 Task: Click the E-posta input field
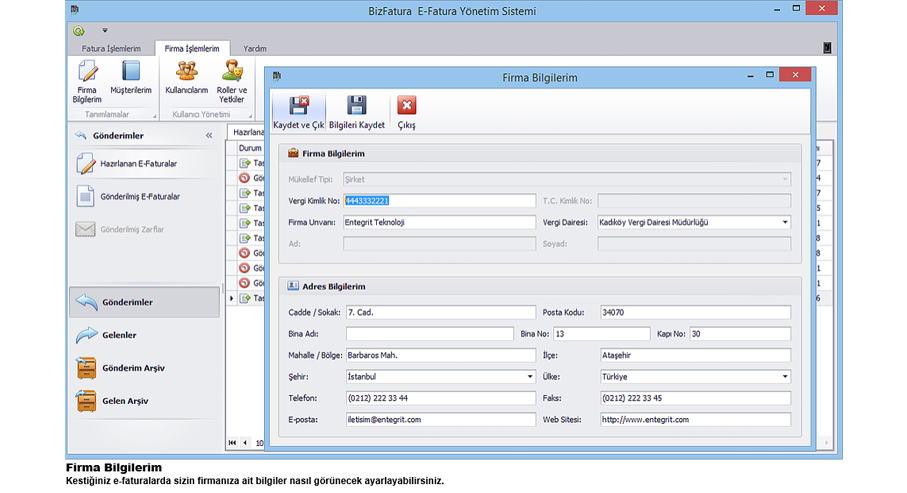440,420
